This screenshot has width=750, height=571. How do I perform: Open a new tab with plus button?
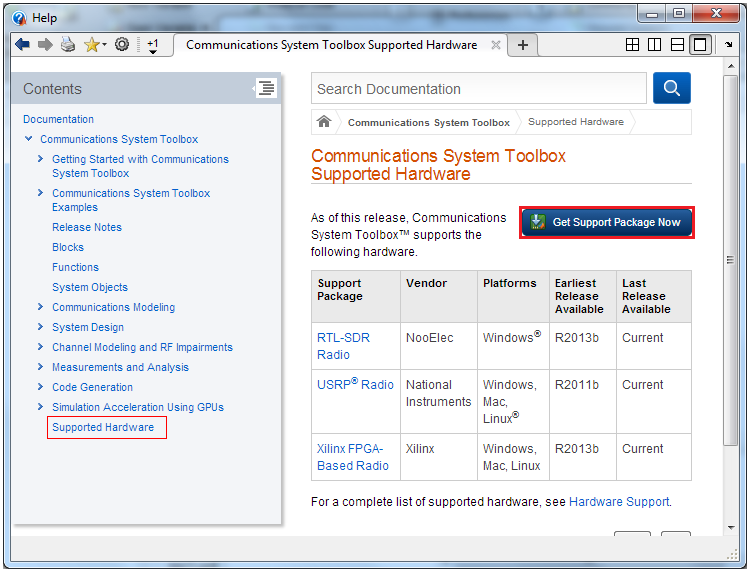[523, 45]
